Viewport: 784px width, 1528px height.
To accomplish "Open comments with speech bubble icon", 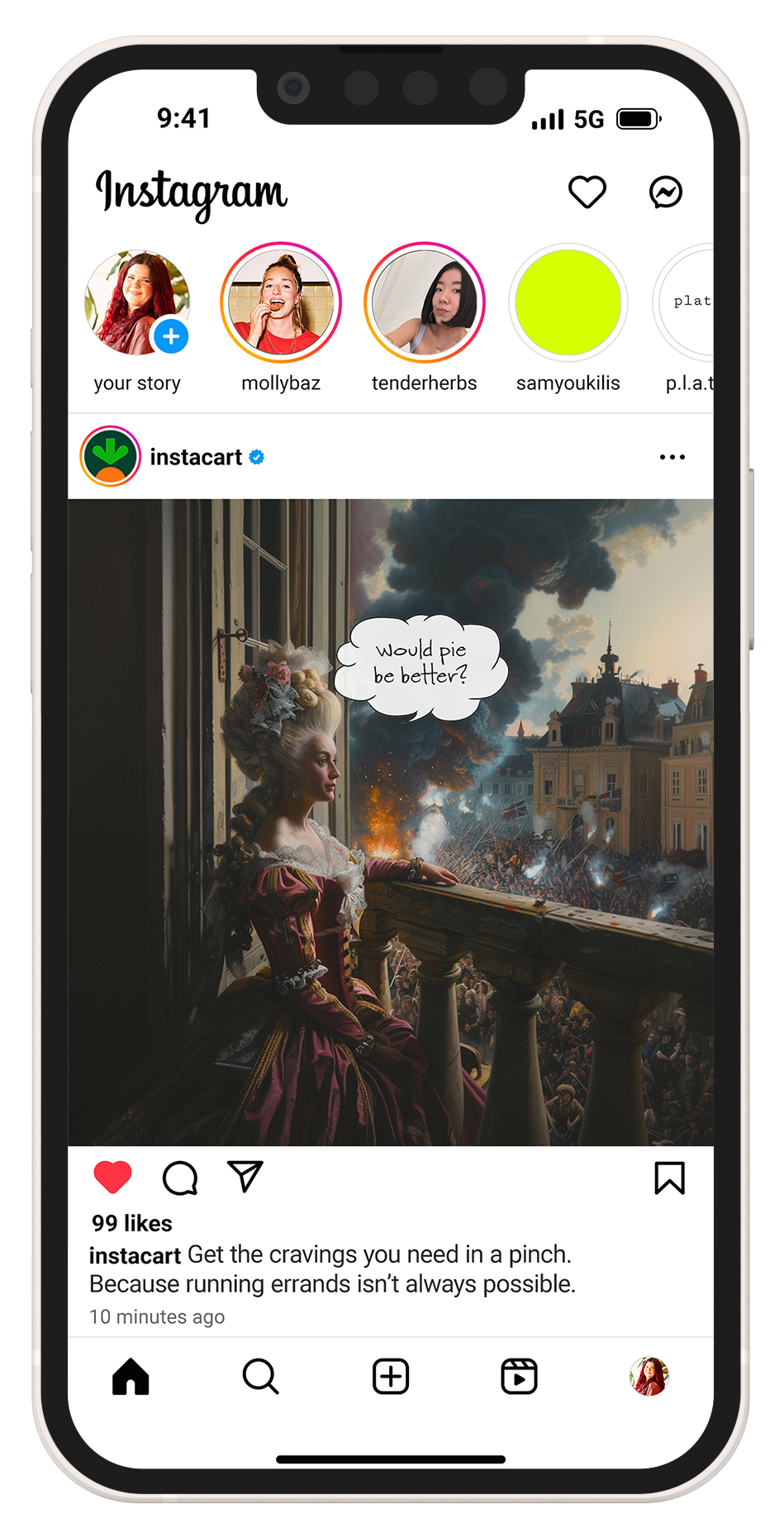I will click(180, 1178).
